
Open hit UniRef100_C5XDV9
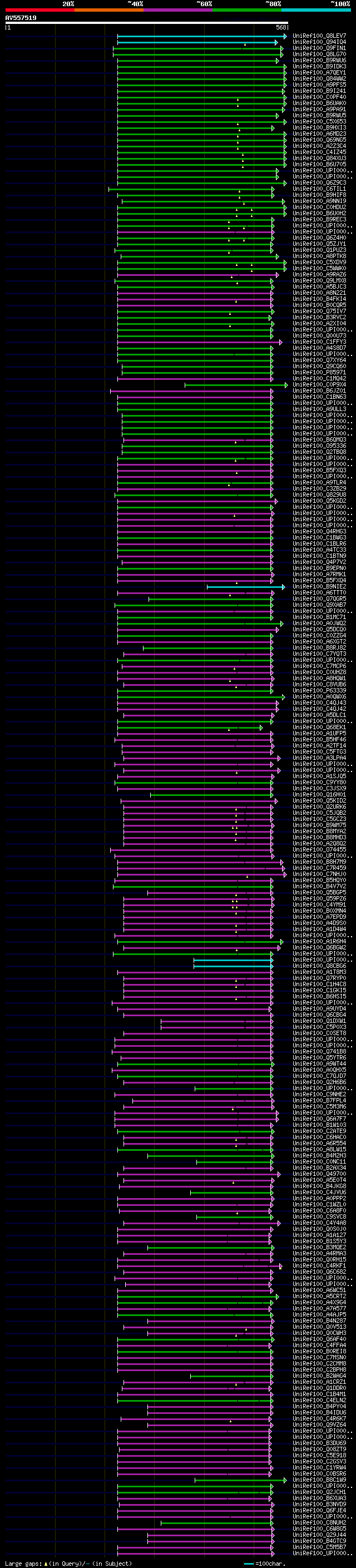coord(319,263)
